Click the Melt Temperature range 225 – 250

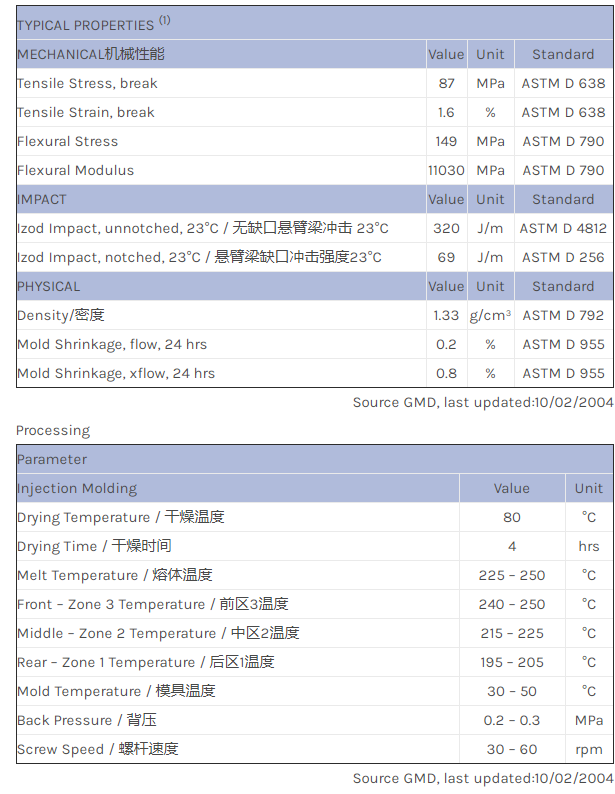[x=512, y=575]
